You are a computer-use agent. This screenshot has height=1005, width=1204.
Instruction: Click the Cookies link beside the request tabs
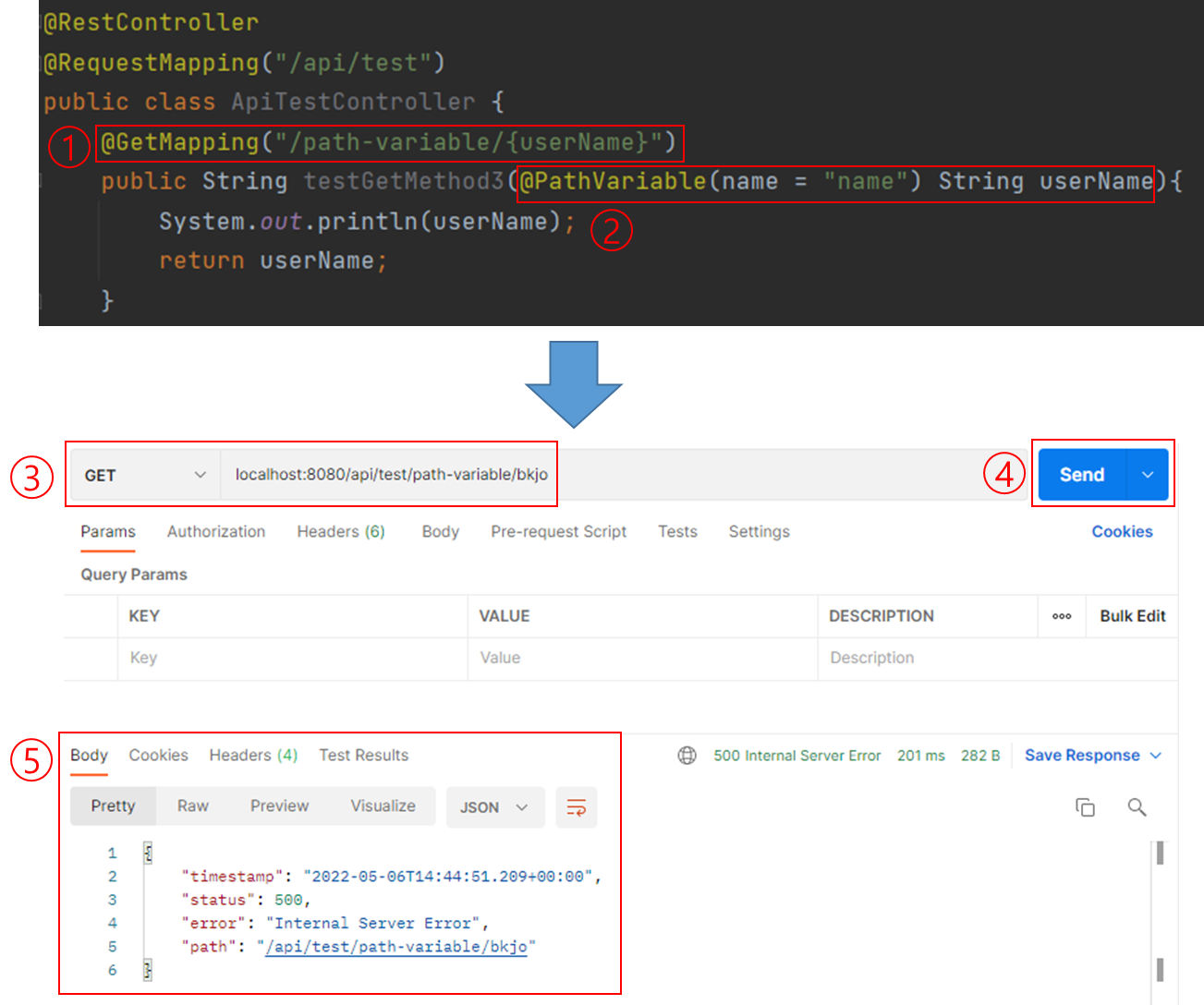point(1123,532)
